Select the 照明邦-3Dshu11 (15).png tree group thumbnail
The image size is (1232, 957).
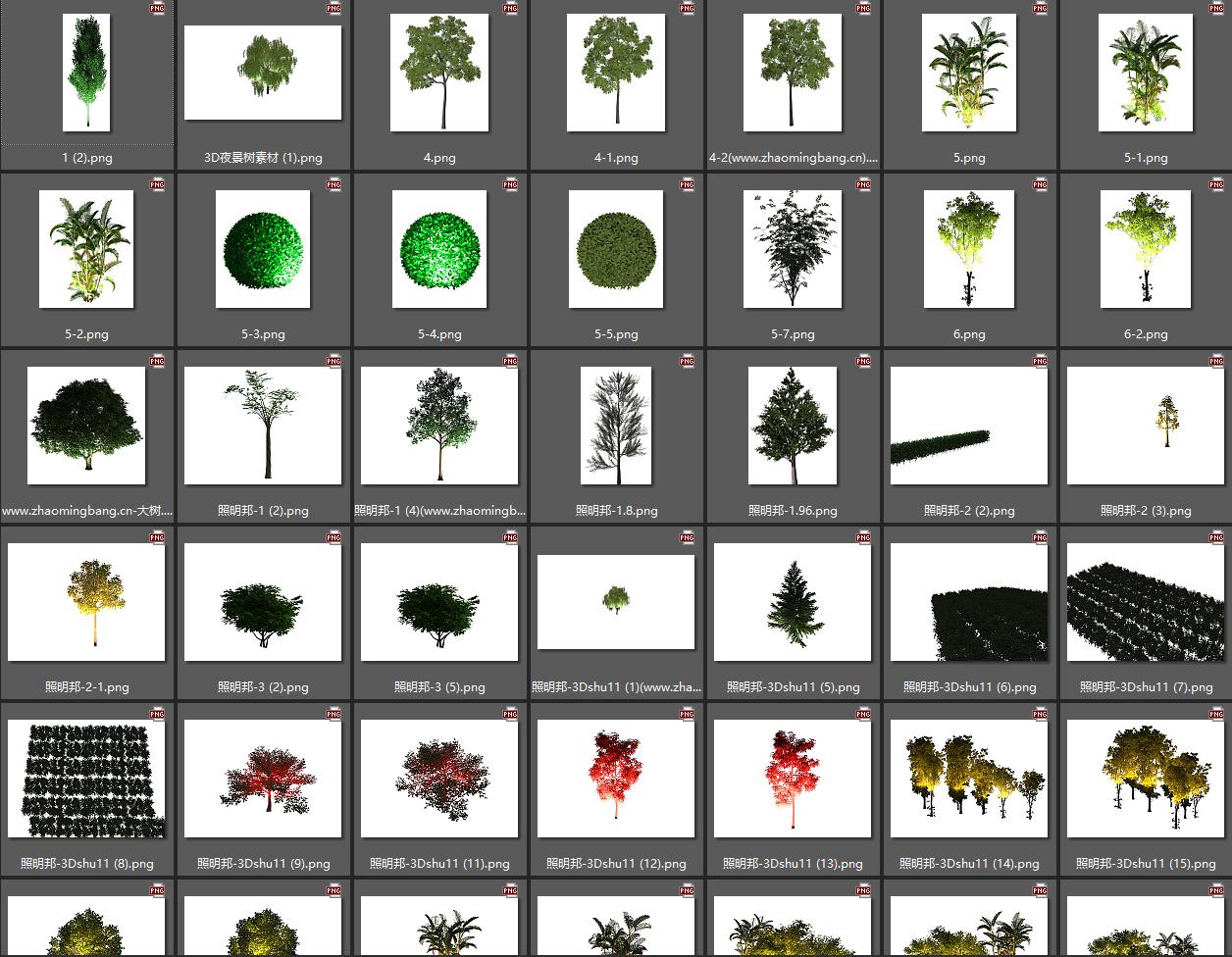point(1146,779)
